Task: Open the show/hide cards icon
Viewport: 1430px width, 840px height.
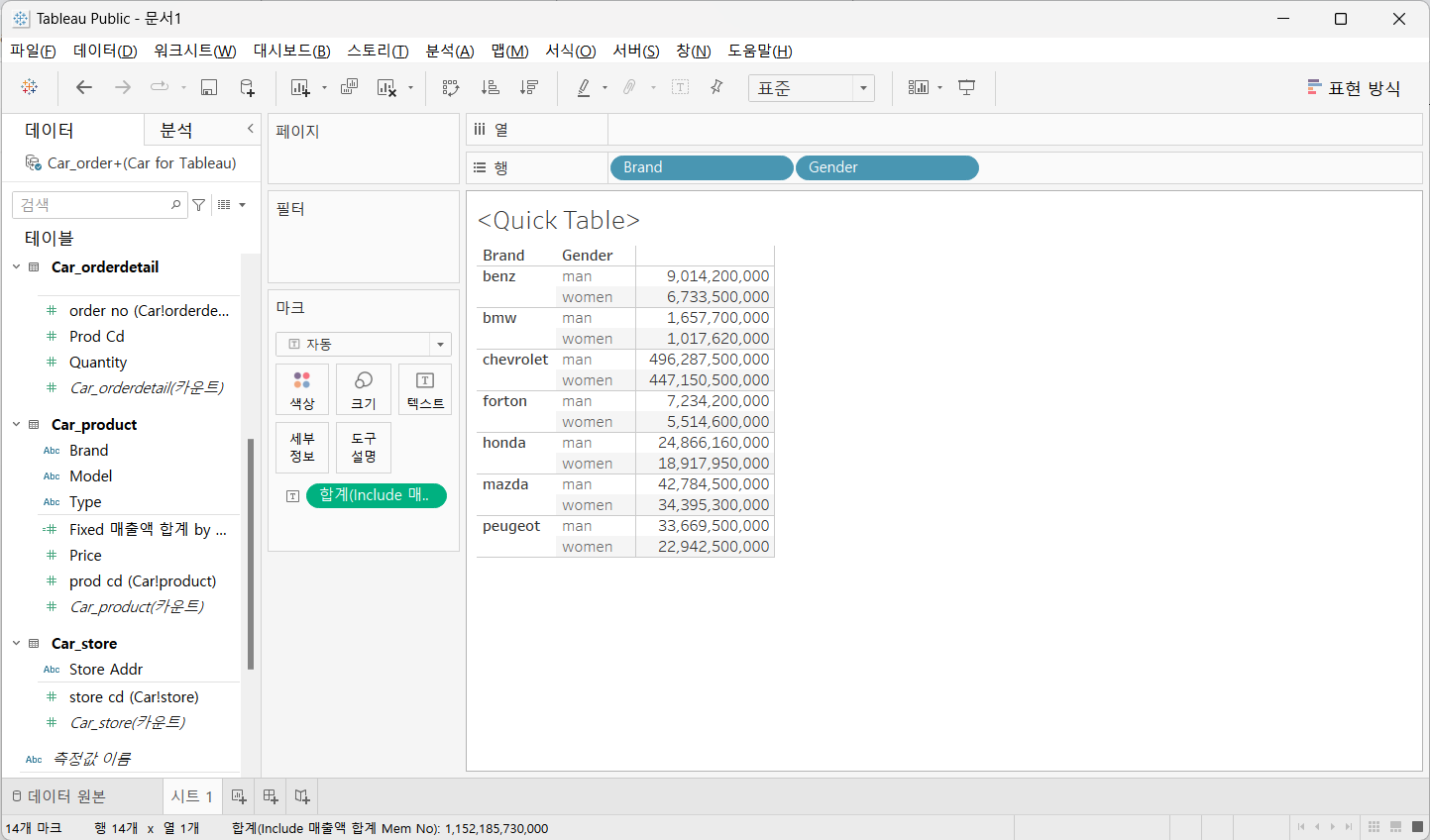Action: [x=919, y=87]
